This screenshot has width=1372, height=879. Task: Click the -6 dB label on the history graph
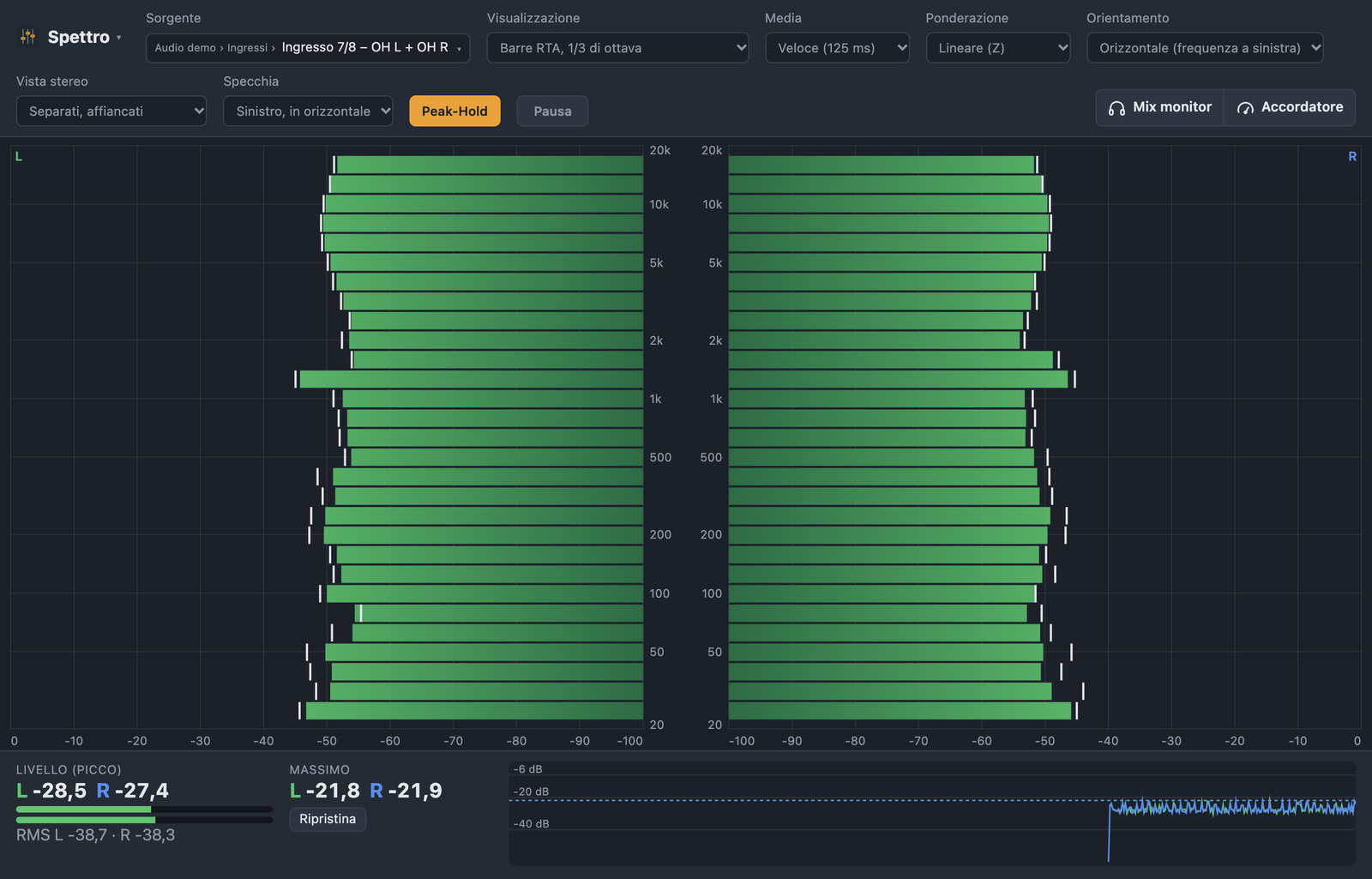coord(528,769)
